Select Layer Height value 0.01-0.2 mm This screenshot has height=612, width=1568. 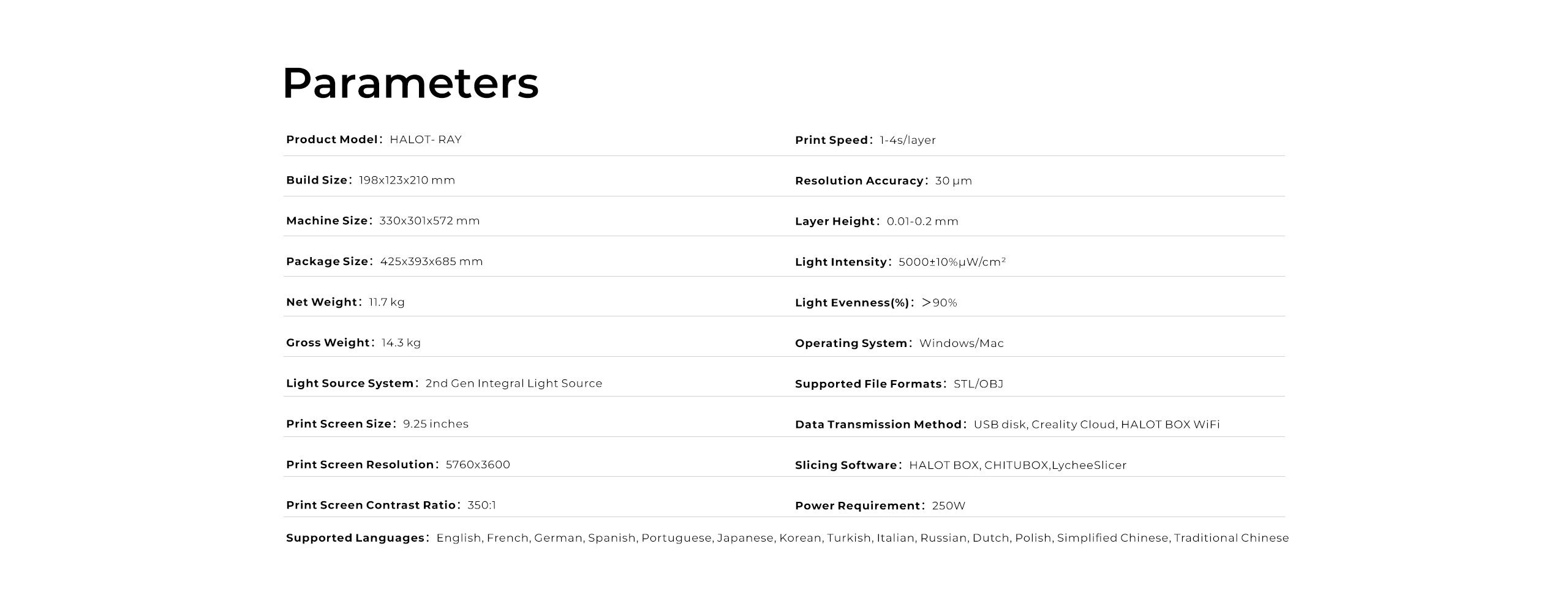(922, 222)
